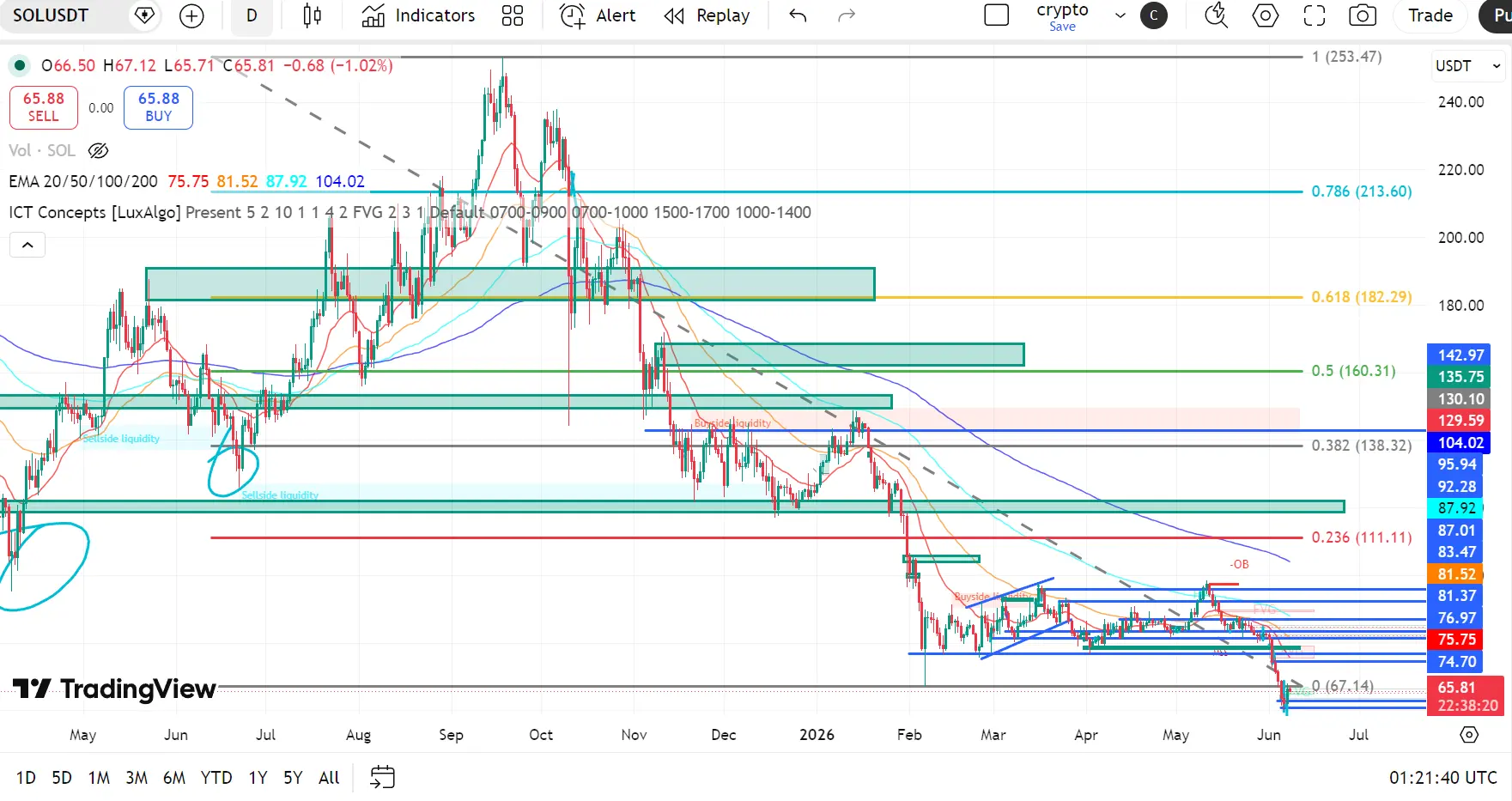The height and width of the screenshot is (801, 1512).
Task: Select the 6M date range
Action: click(174, 778)
